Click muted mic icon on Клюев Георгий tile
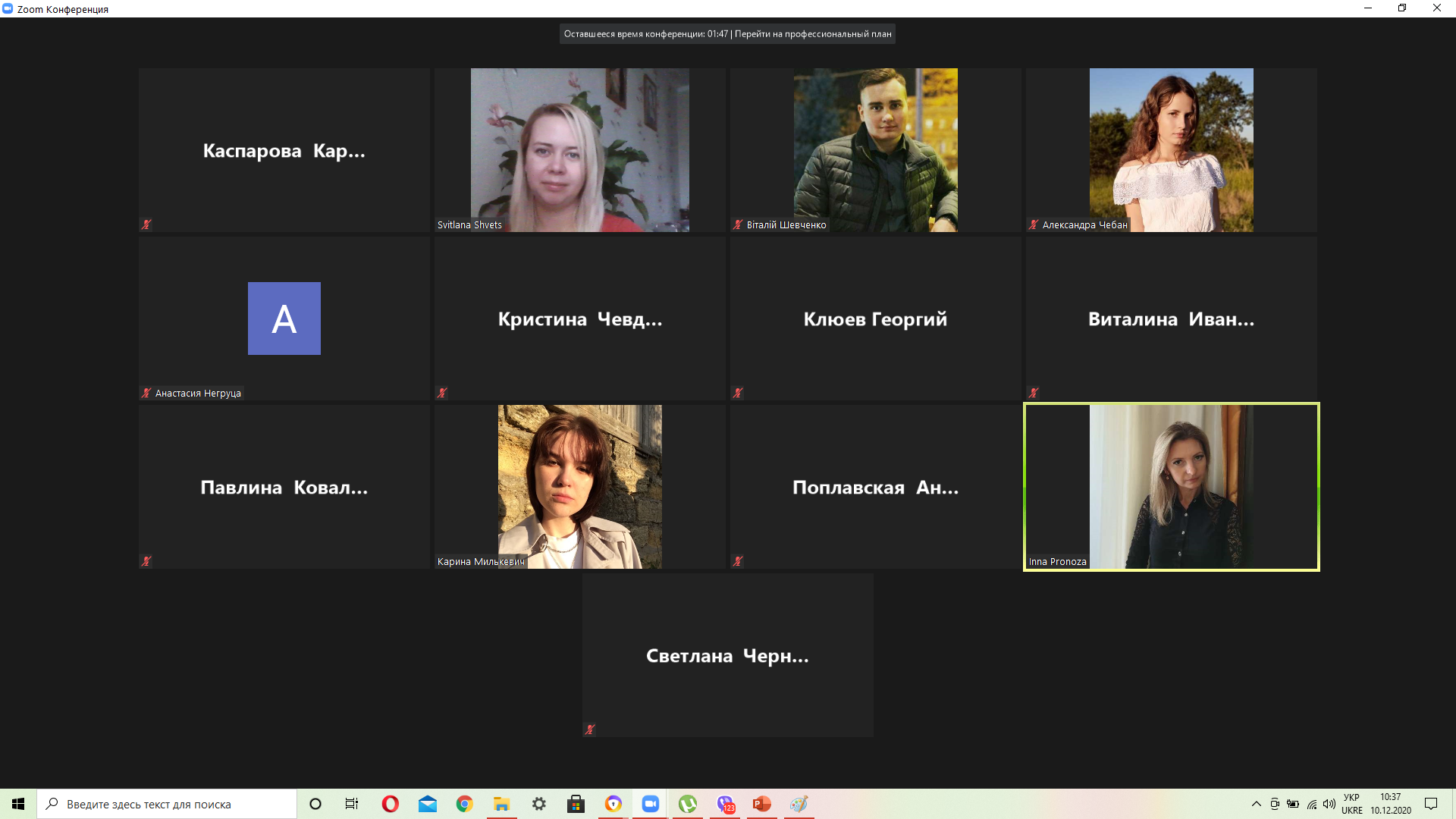The image size is (1456, 819). [x=738, y=393]
